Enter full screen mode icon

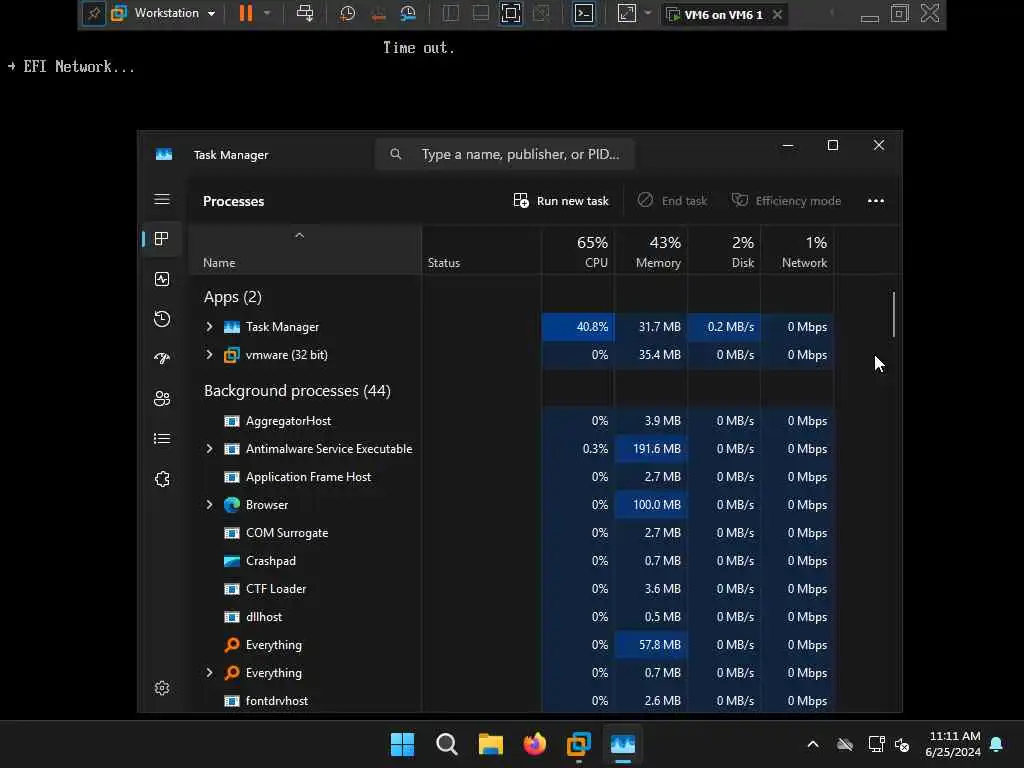coord(511,14)
